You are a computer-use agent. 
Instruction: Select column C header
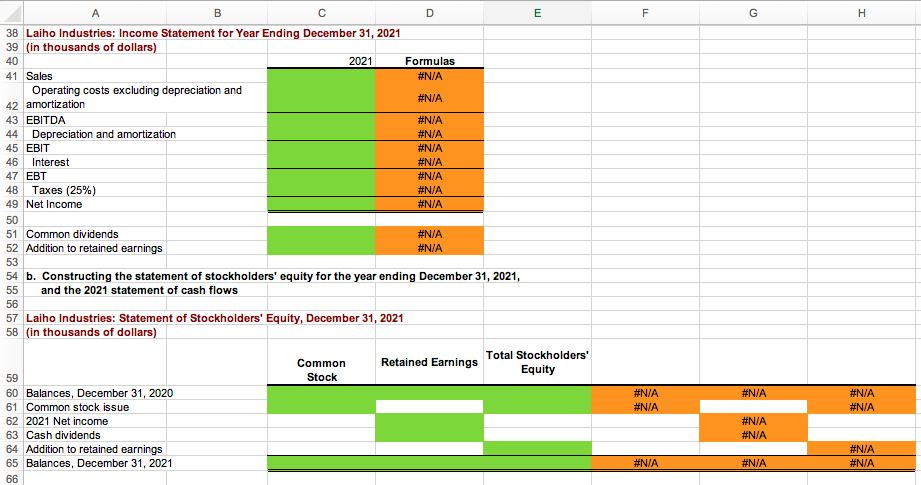pyautogui.click(x=321, y=13)
